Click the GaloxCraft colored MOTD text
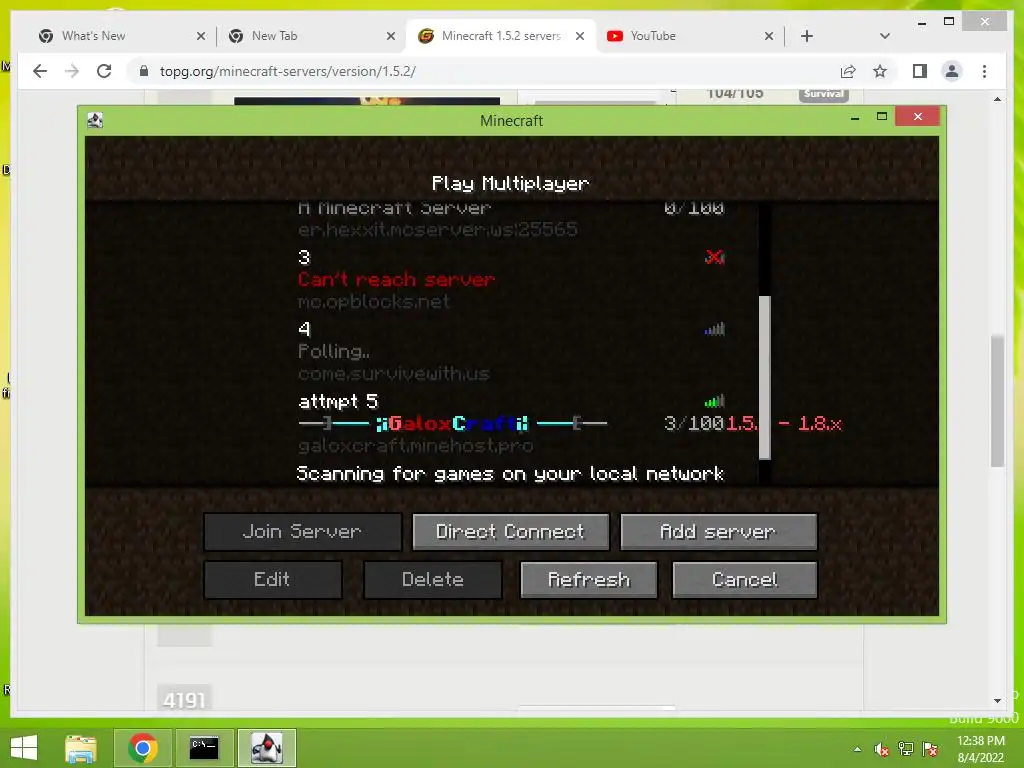This screenshot has height=768, width=1024. tap(453, 424)
